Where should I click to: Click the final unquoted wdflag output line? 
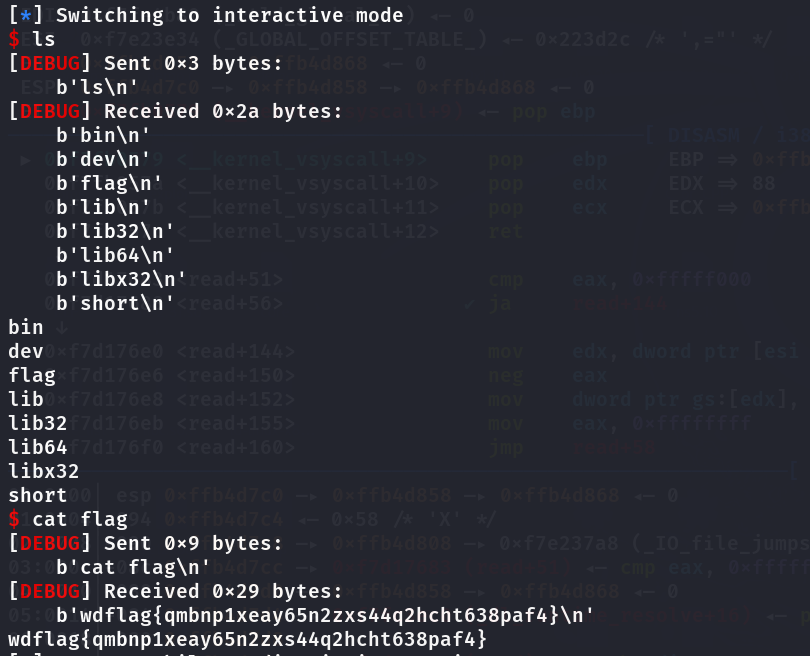click(x=247, y=638)
